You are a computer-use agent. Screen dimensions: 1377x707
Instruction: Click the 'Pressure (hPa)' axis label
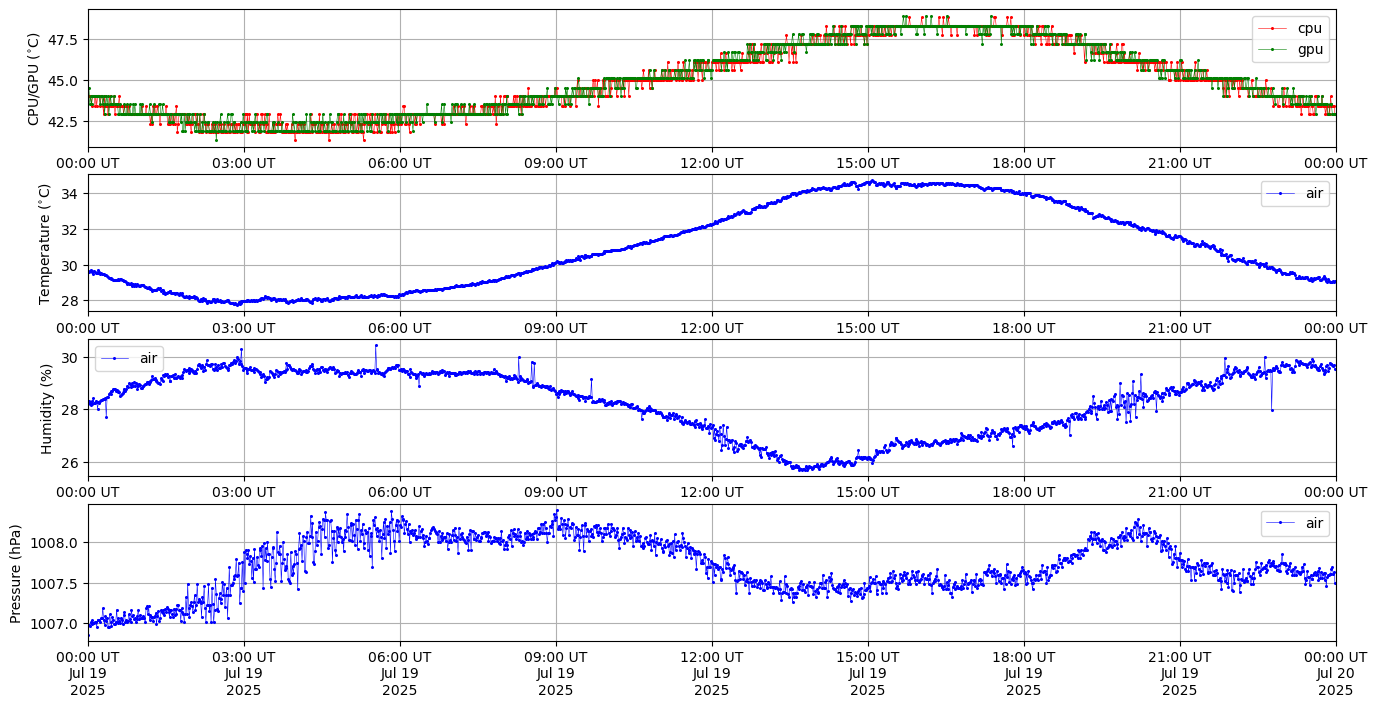pyautogui.click(x=16, y=573)
